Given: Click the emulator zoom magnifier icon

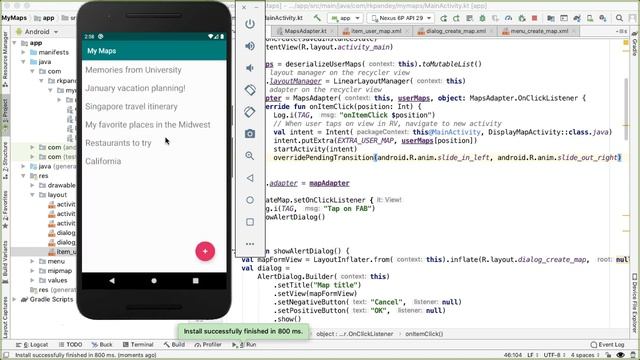Looking at the screenshot, I should click(x=250, y=156).
